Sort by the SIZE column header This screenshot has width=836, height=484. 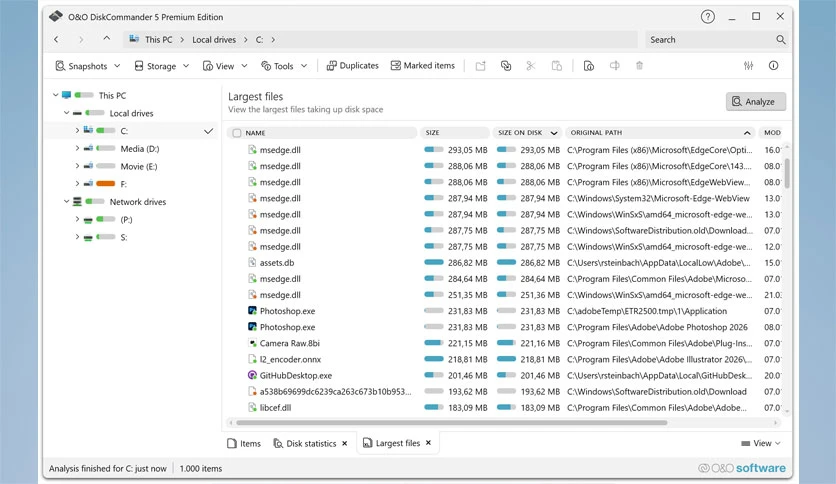tap(455, 133)
